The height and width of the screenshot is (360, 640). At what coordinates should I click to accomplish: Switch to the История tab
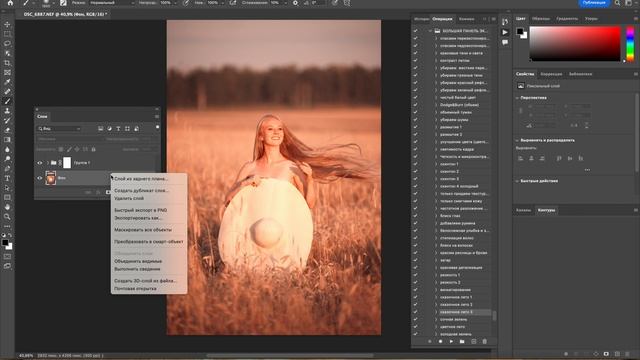pyautogui.click(x=421, y=19)
